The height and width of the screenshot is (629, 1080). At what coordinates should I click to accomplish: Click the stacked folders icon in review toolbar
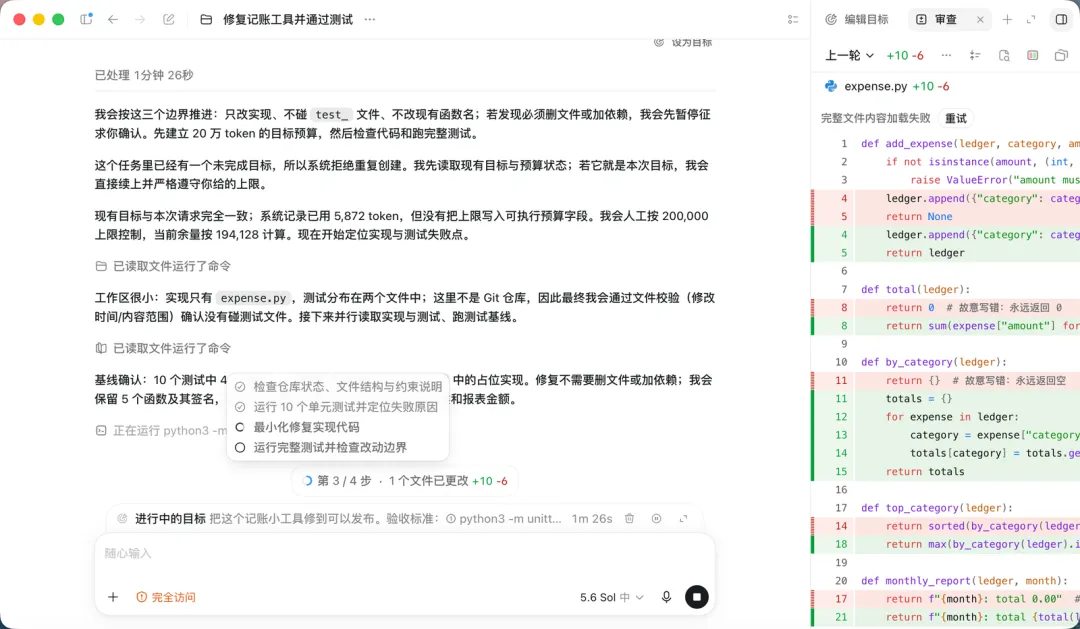(x=1061, y=55)
